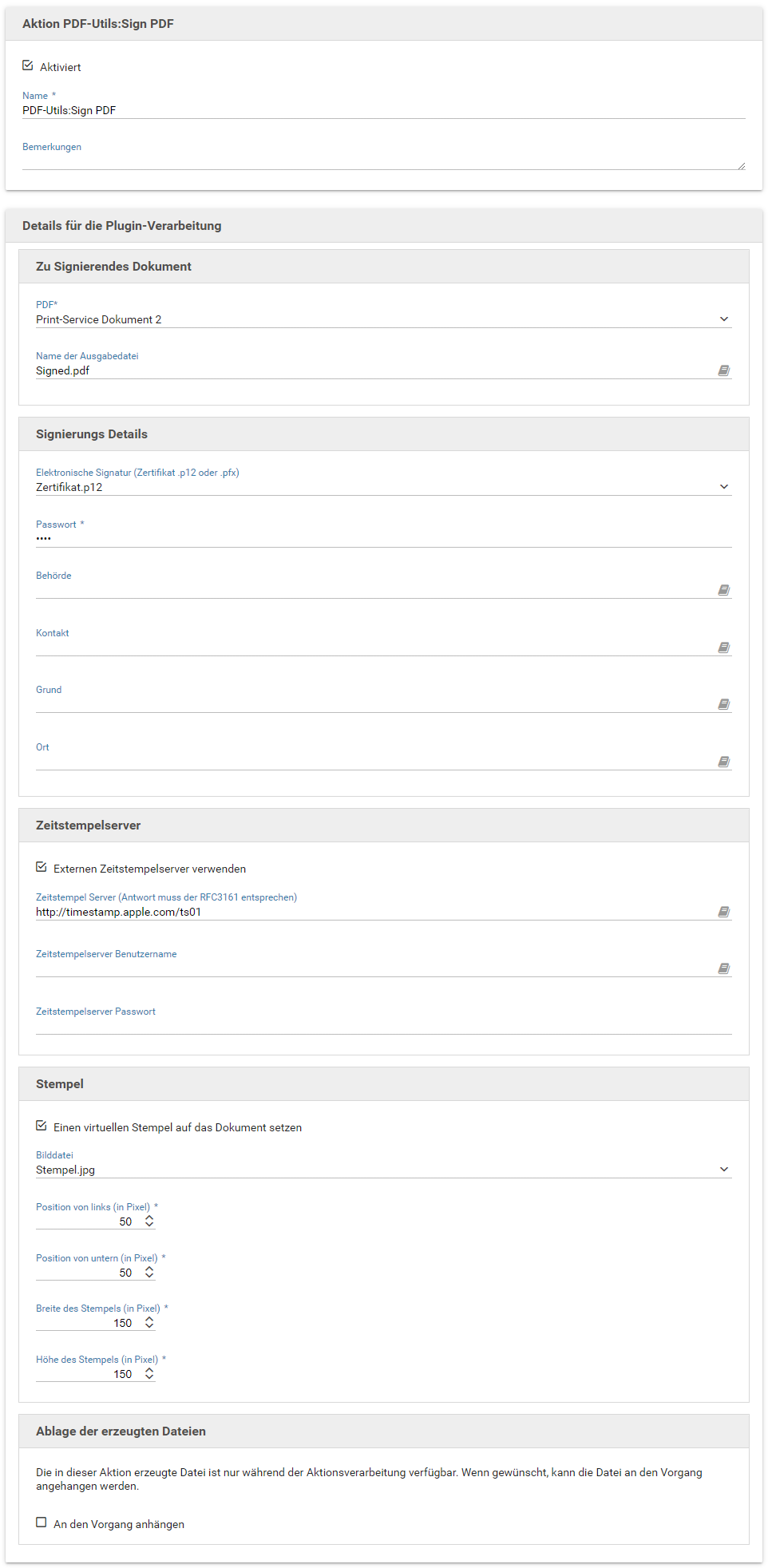
Task: Click placeholder icon in Name der Ausgabedatei field
Action: pos(723,370)
